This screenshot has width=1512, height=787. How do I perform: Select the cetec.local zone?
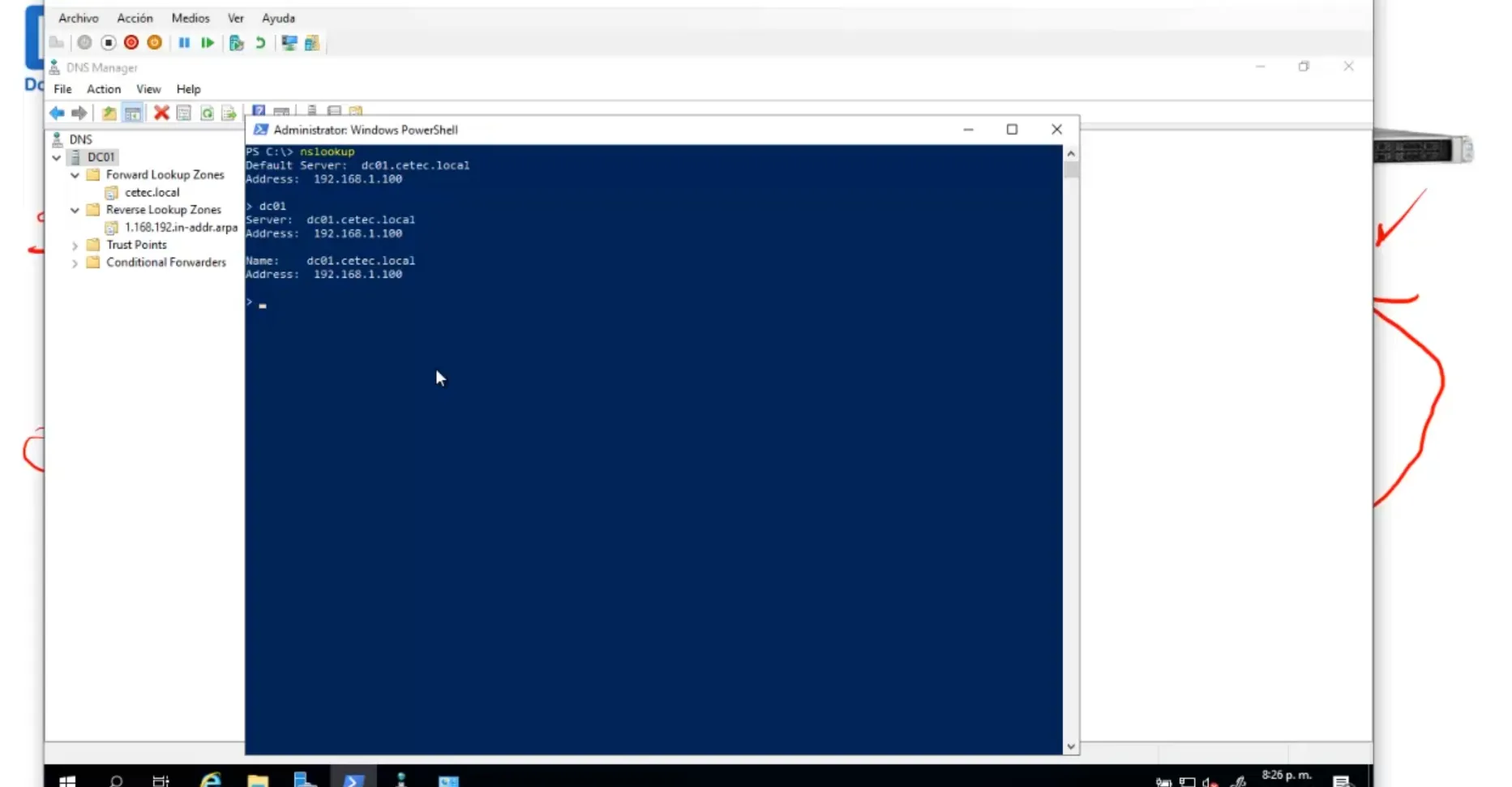click(152, 193)
